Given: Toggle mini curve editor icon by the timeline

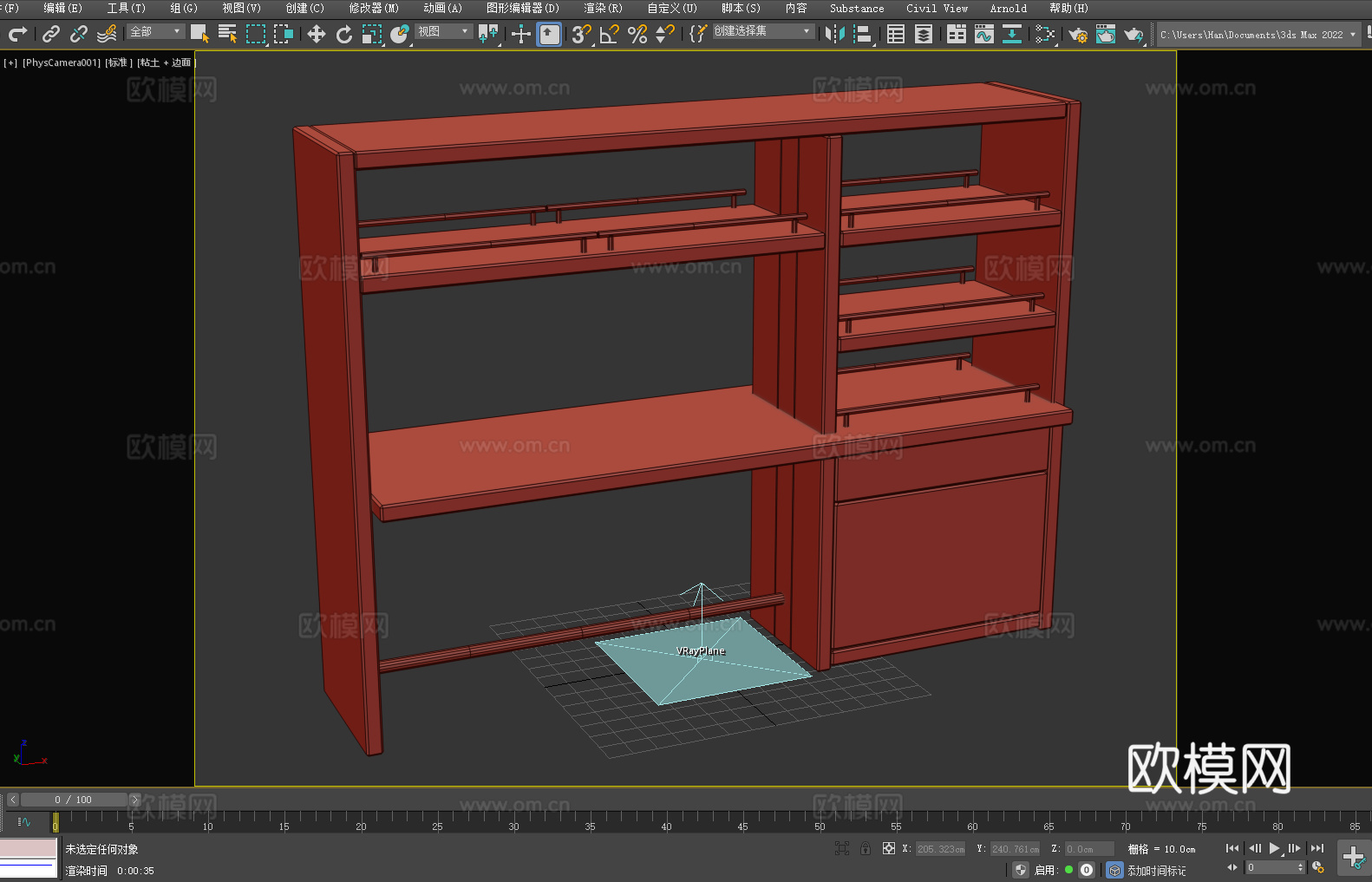Looking at the screenshot, I should (x=23, y=821).
